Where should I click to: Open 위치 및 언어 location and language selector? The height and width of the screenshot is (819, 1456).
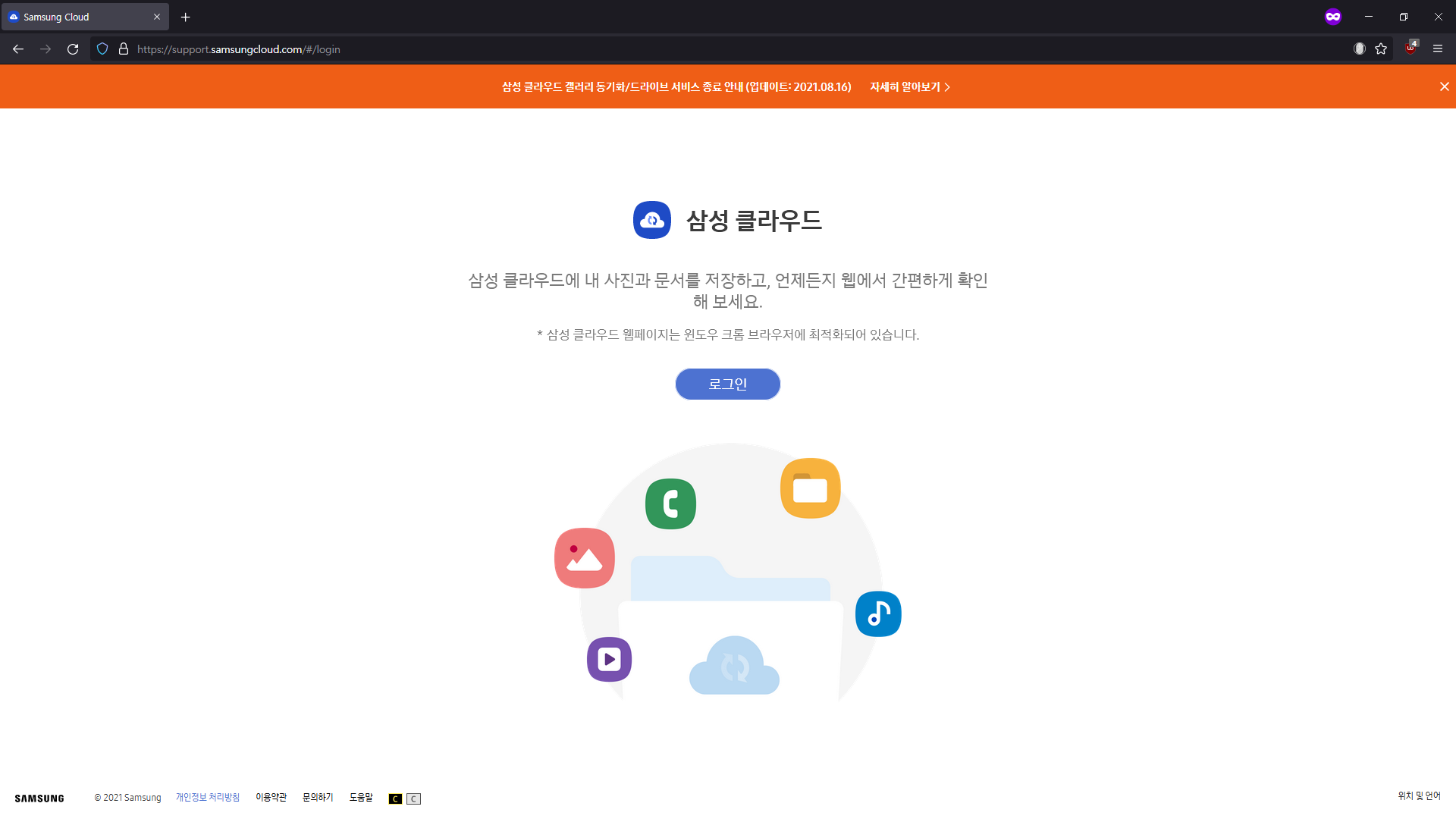pyautogui.click(x=1419, y=795)
